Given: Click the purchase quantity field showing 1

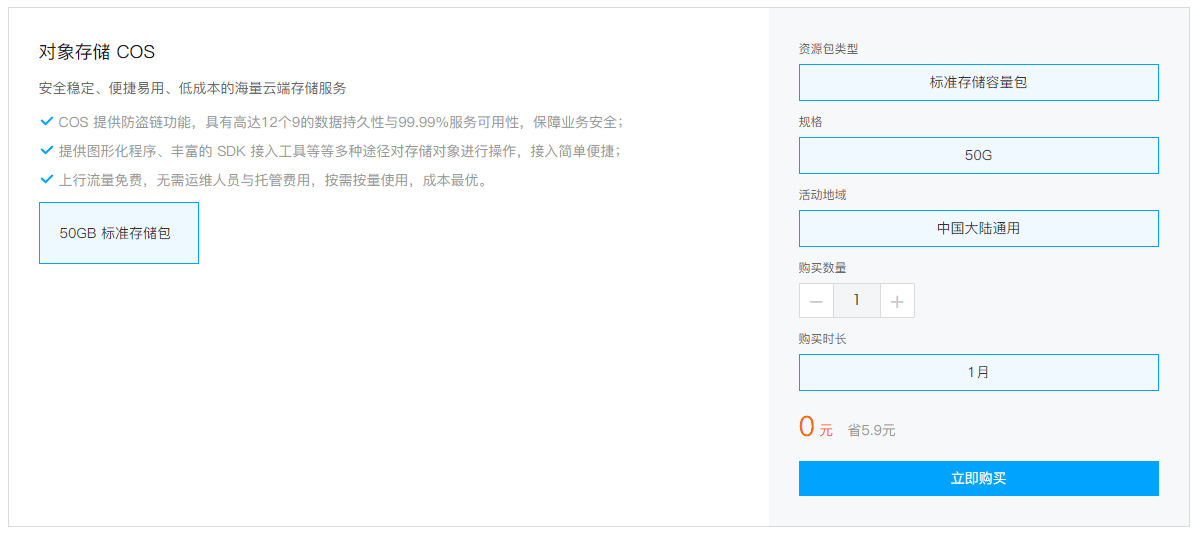Looking at the screenshot, I should tap(856, 301).
